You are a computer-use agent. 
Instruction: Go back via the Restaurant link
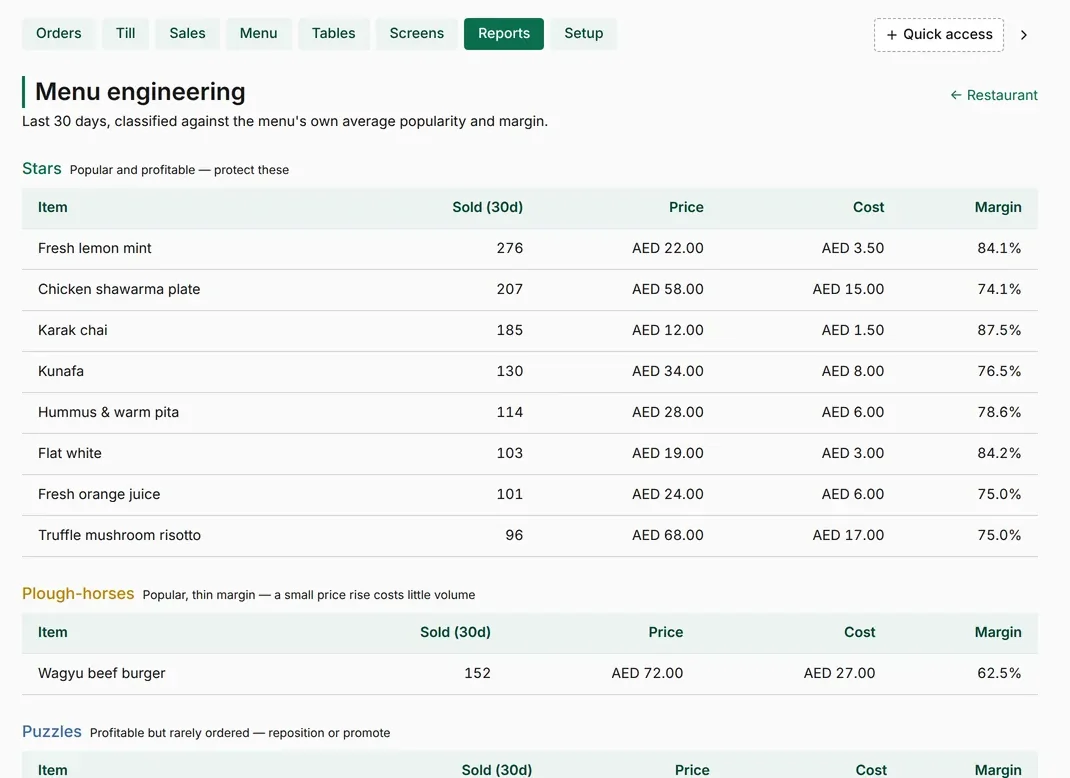point(994,95)
